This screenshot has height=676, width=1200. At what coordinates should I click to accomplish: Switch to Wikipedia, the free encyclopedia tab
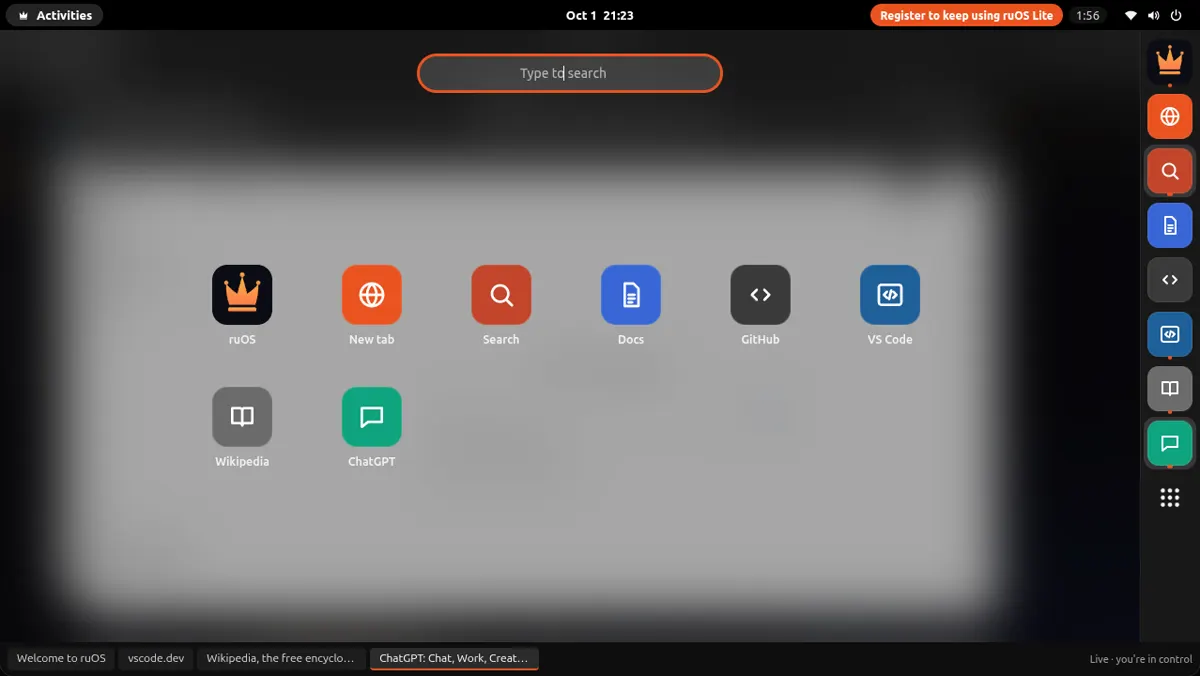280,658
